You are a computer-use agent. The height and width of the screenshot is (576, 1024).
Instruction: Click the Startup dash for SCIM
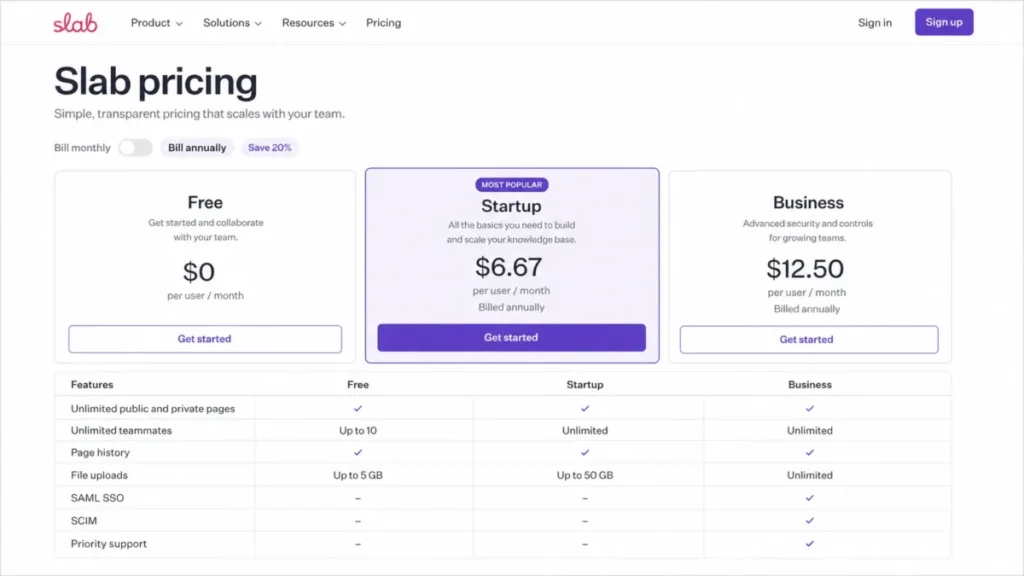tap(585, 521)
